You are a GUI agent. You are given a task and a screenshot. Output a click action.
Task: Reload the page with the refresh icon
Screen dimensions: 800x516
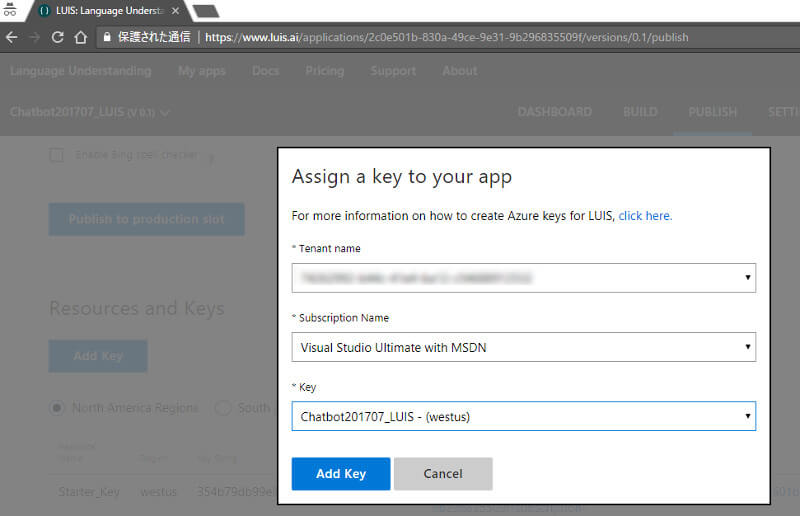(x=58, y=37)
